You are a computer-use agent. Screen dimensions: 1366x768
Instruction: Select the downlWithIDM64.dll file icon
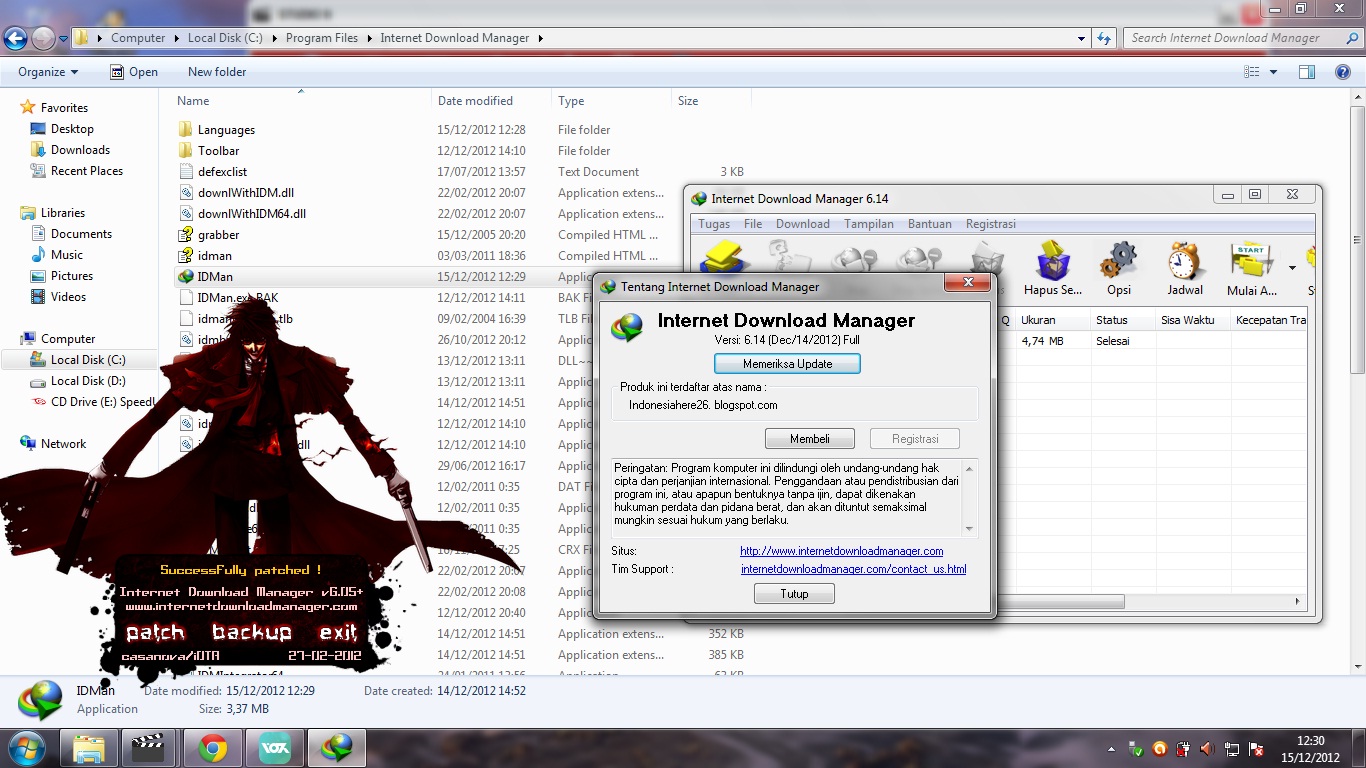(x=185, y=214)
